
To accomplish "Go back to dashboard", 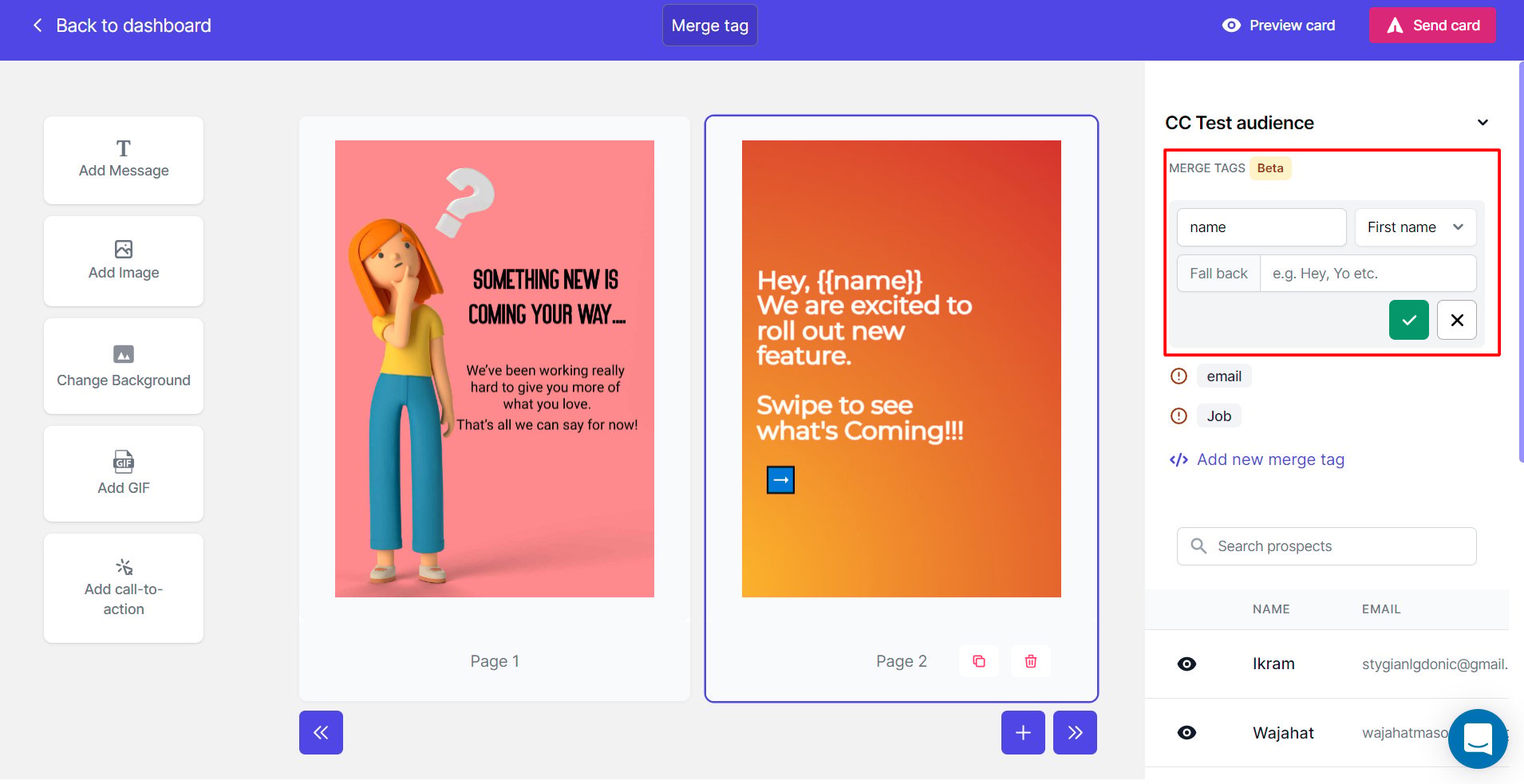I will [x=121, y=26].
